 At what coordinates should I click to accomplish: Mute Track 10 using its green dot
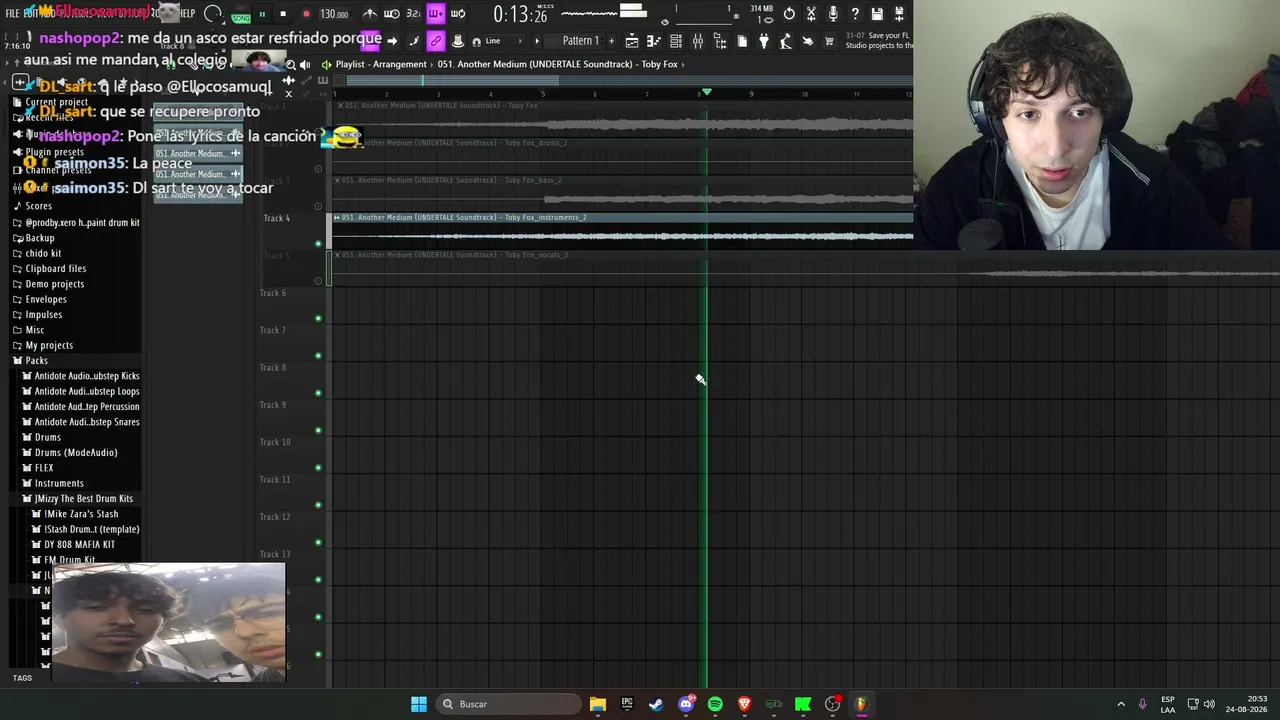(318, 468)
